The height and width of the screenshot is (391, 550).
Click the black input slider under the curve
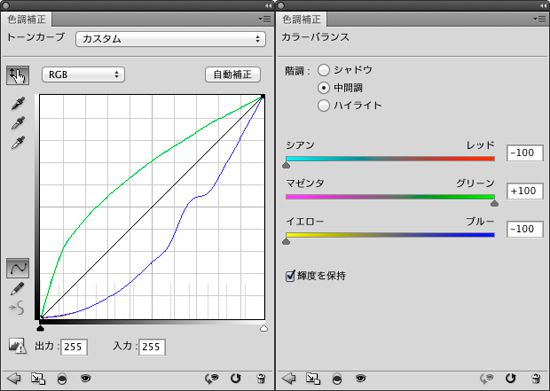[x=40, y=328]
